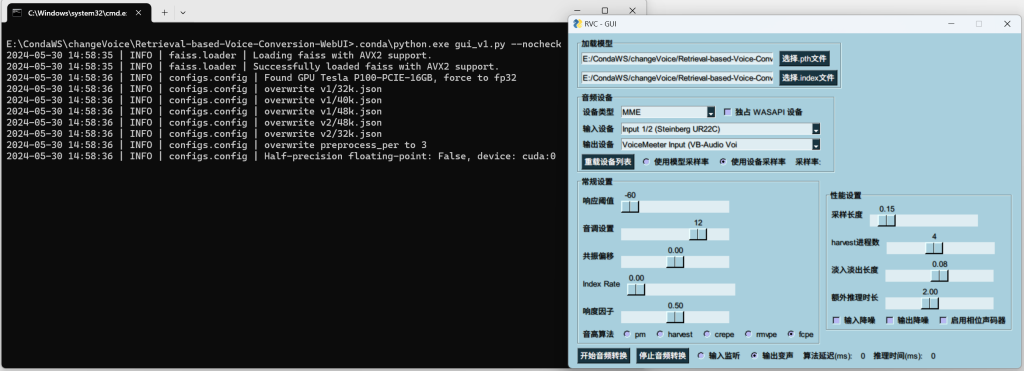Click the gui_v1.py --nocheck command line
This screenshot has height=371, width=1024.
click(x=284, y=44)
